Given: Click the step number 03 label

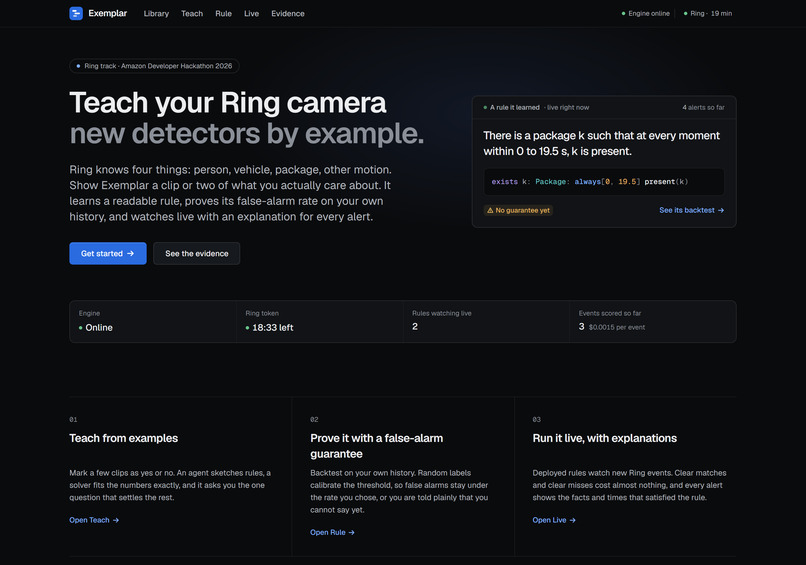Looking at the screenshot, I should click(537, 420).
